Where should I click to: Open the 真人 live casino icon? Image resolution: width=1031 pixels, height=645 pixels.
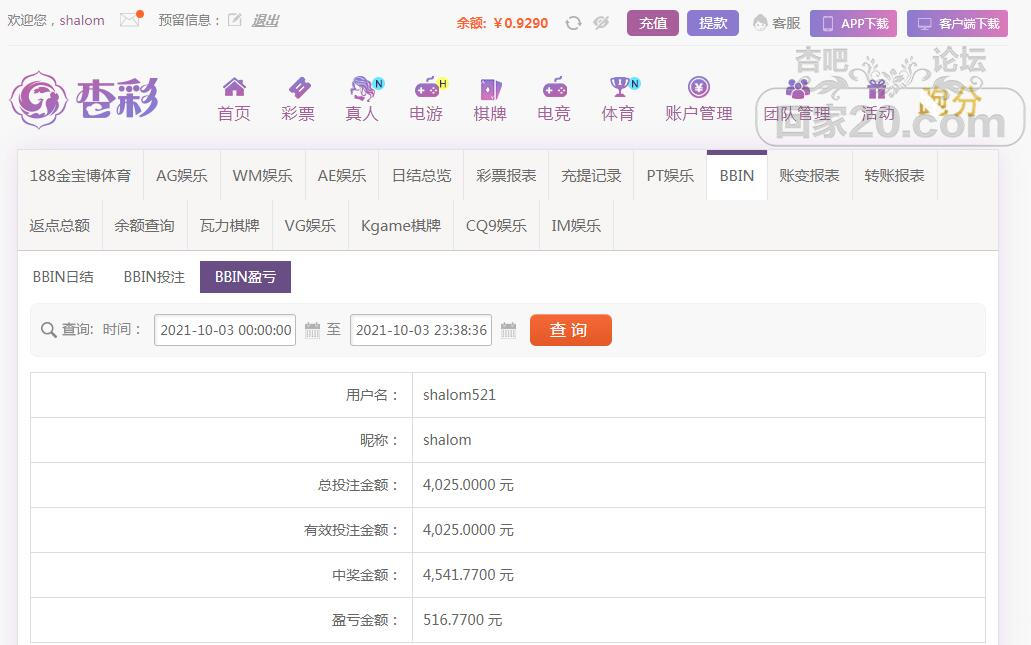[x=361, y=88]
